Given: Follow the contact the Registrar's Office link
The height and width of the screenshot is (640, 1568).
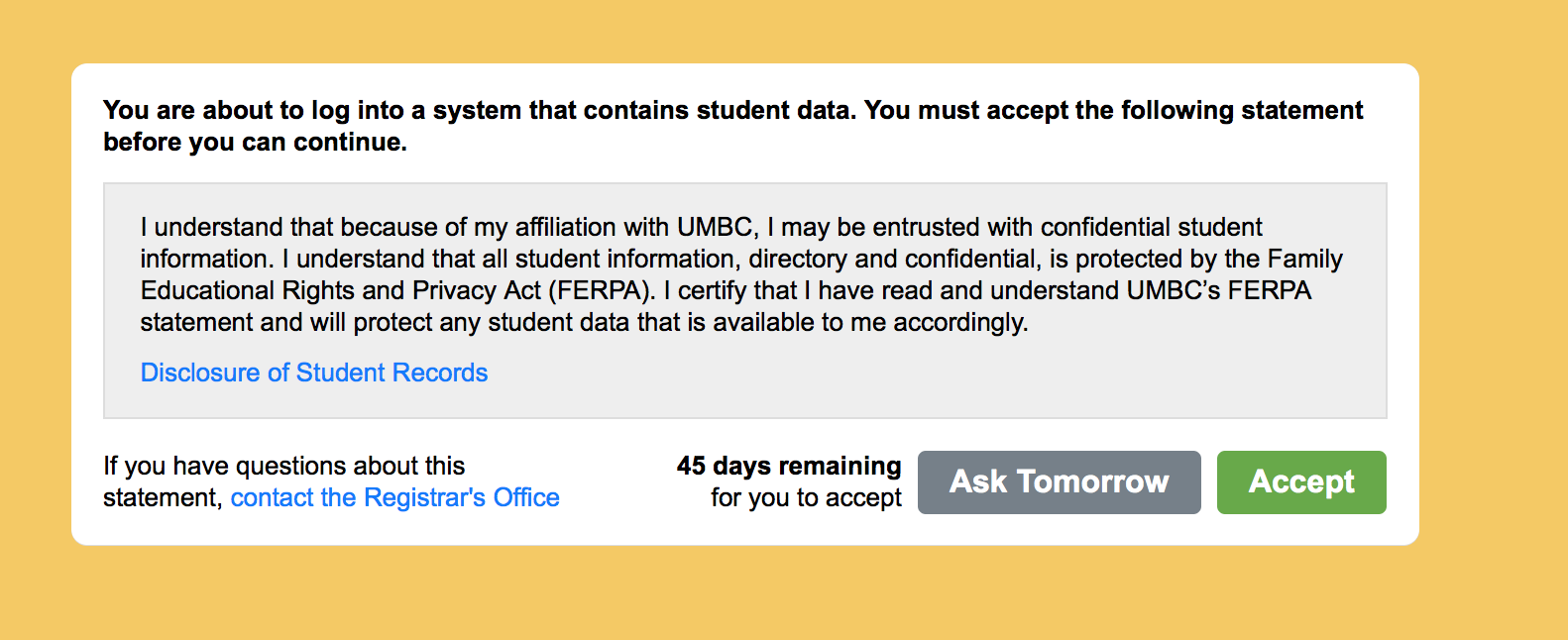Looking at the screenshot, I should (x=394, y=497).
